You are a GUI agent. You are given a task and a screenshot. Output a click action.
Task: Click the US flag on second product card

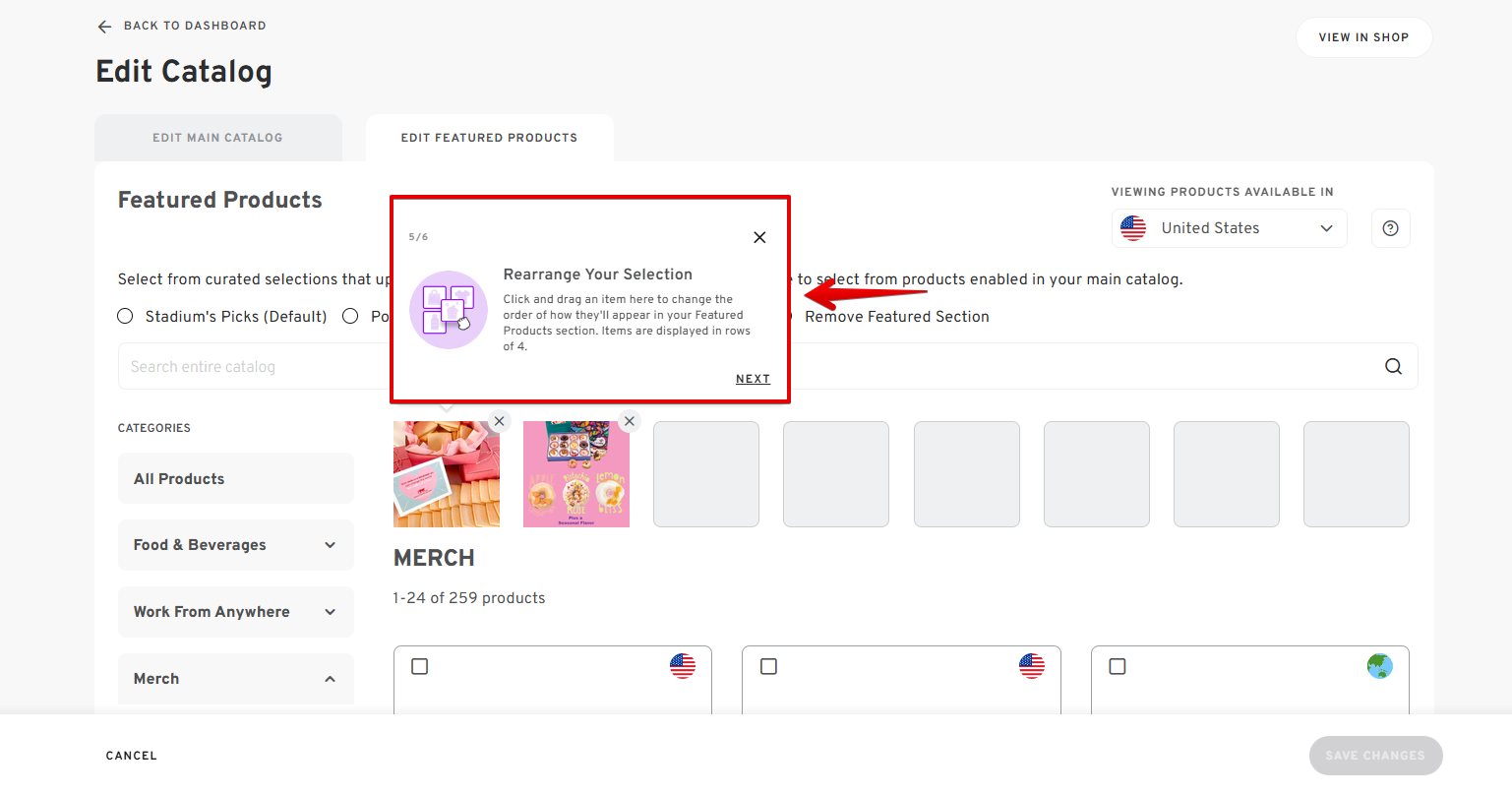click(1031, 666)
